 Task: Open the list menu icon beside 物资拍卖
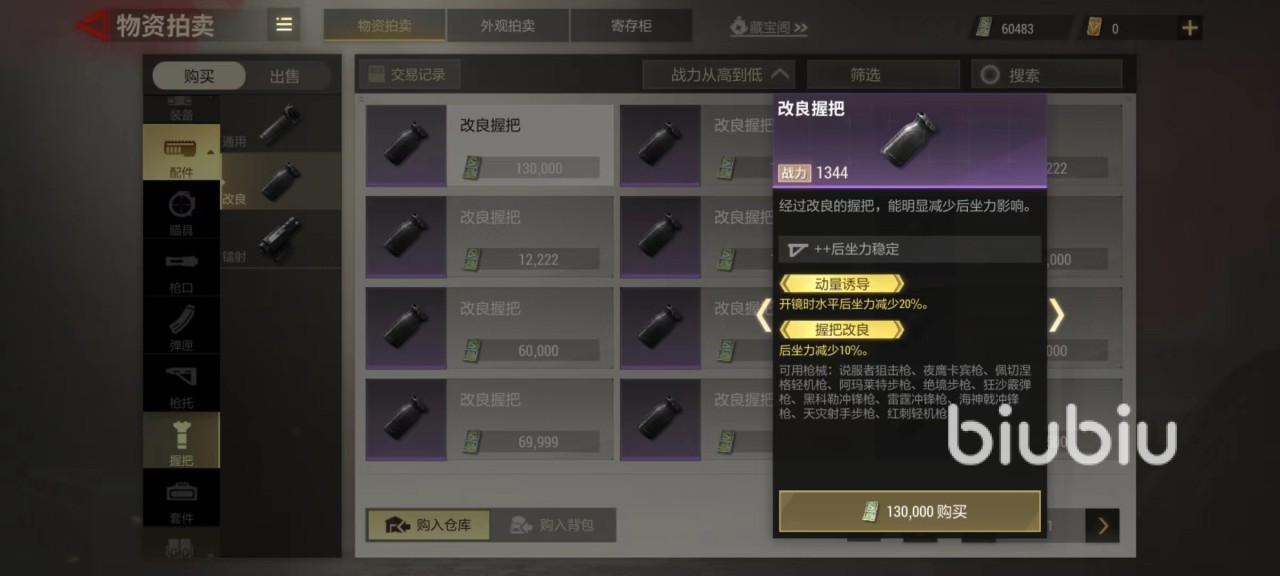point(284,25)
